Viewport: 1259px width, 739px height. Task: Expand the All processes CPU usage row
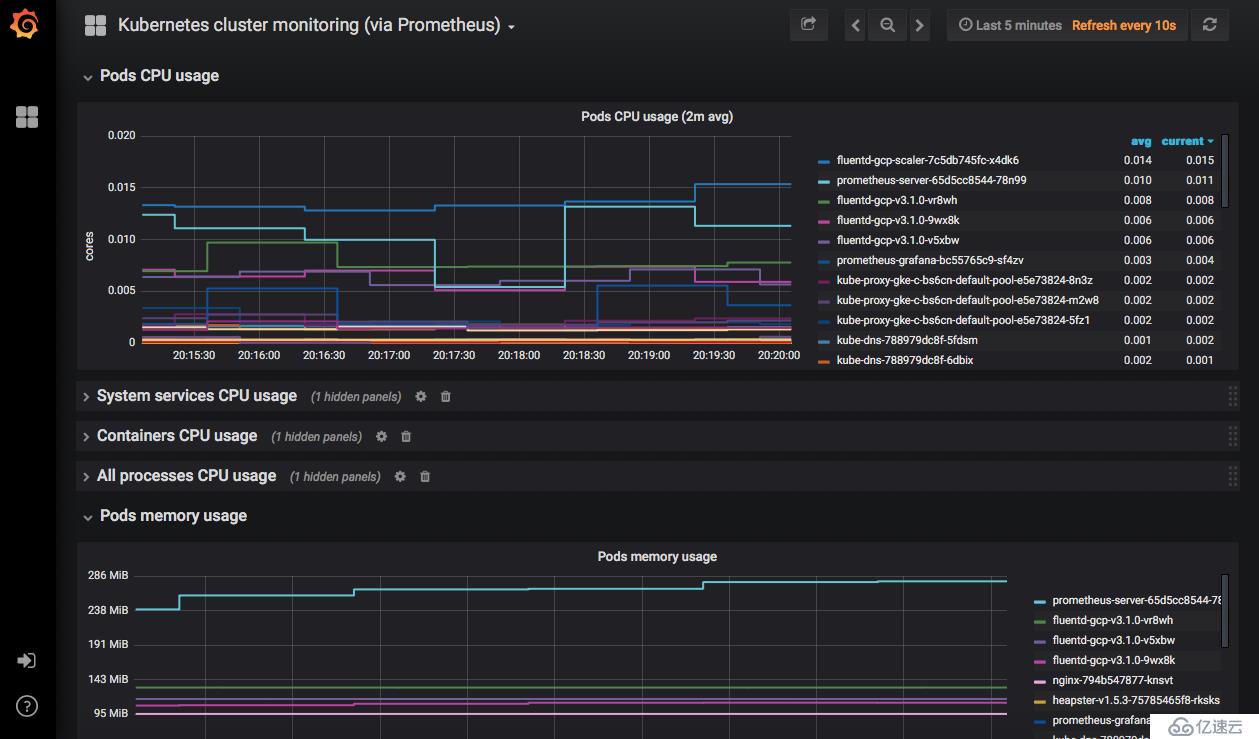pos(186,476)
